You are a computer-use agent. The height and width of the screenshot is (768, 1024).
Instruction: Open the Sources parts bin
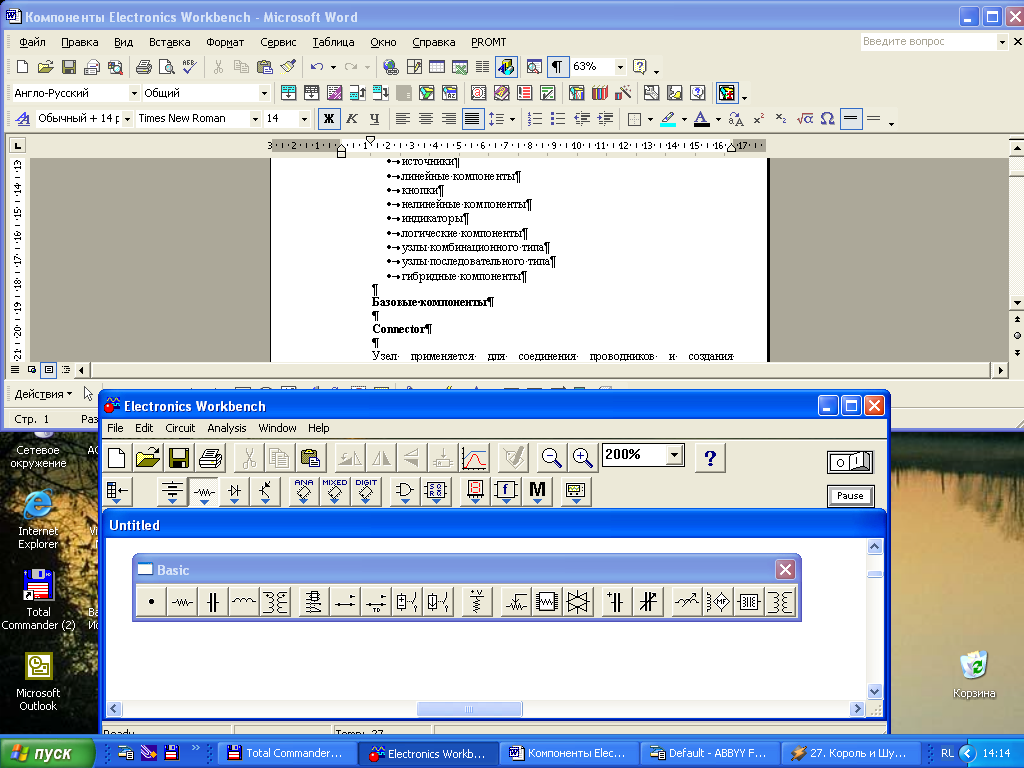point(172,492)
